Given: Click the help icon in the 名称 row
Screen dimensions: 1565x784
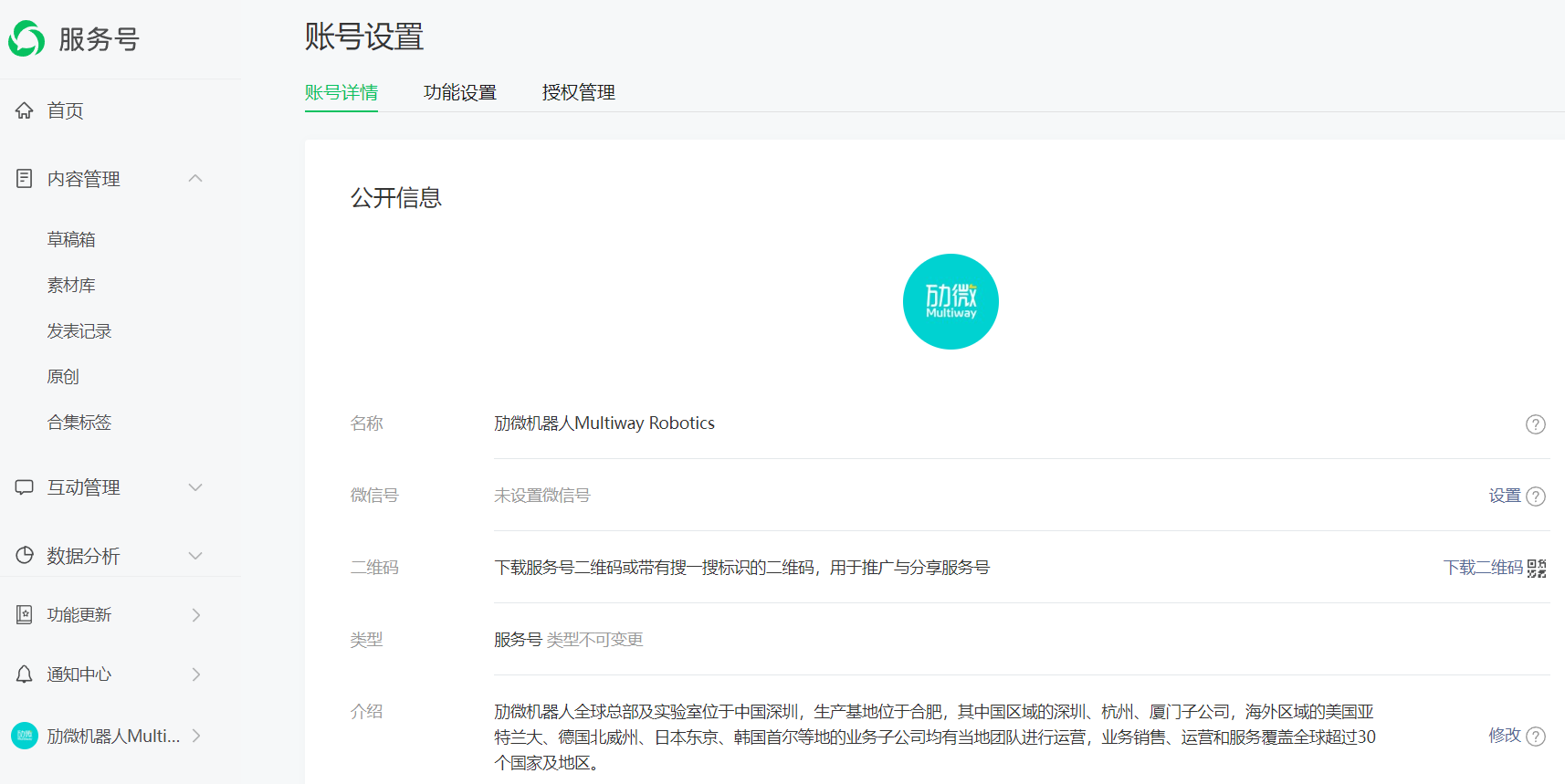Looking at the screenshot, I should click(x=1536, y=423).
